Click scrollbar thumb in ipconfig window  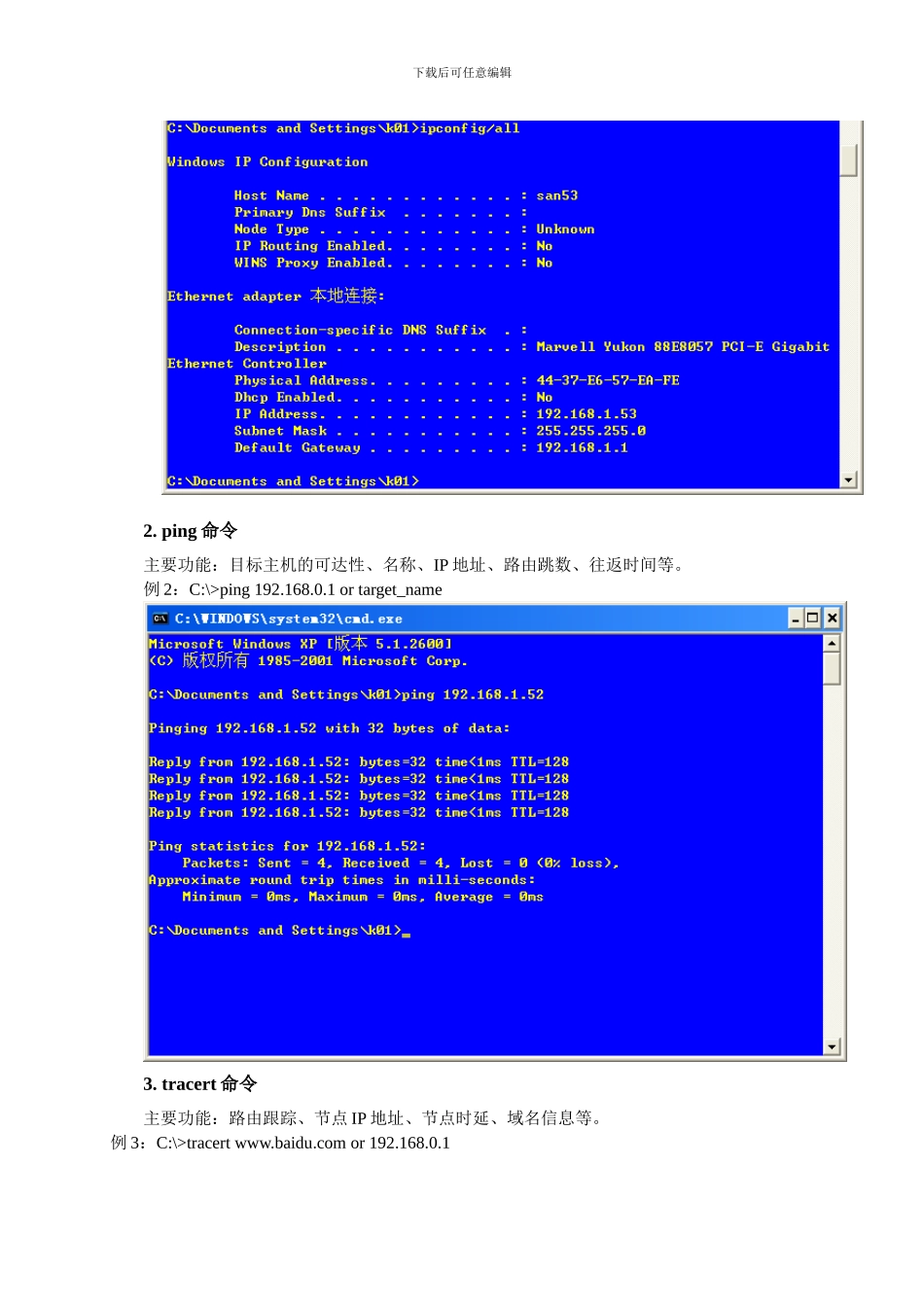pos(849,159)
